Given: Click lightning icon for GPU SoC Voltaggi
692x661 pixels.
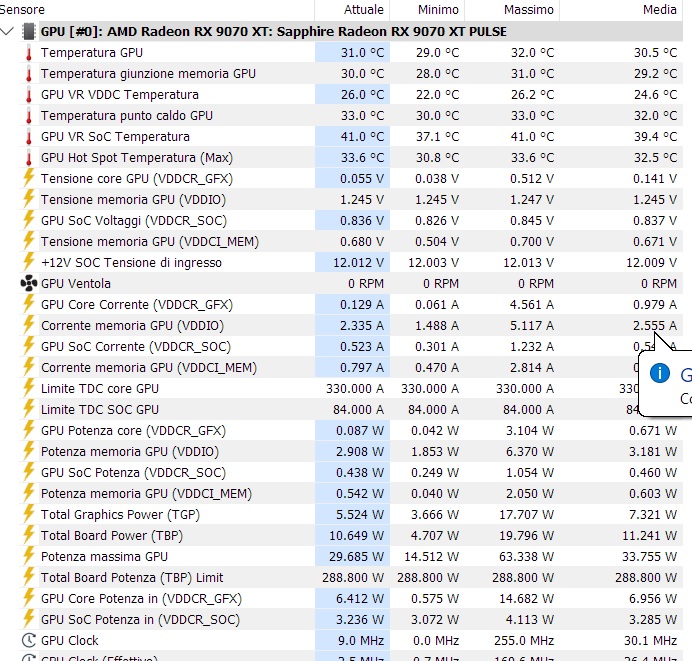Looking at the screenshot, I should pyautogui.click(x=29, y=220).
